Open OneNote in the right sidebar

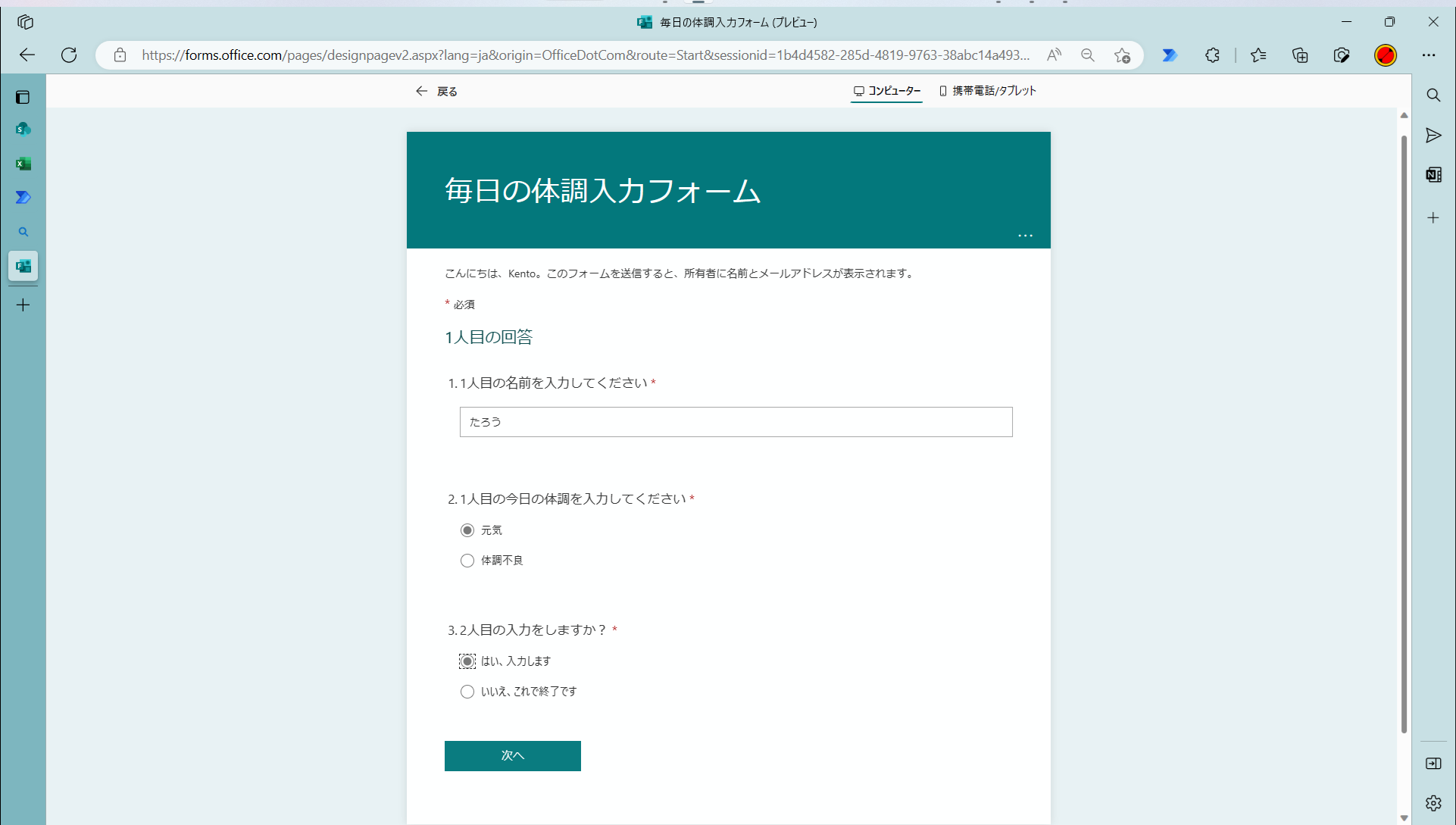coord(1433,174)
